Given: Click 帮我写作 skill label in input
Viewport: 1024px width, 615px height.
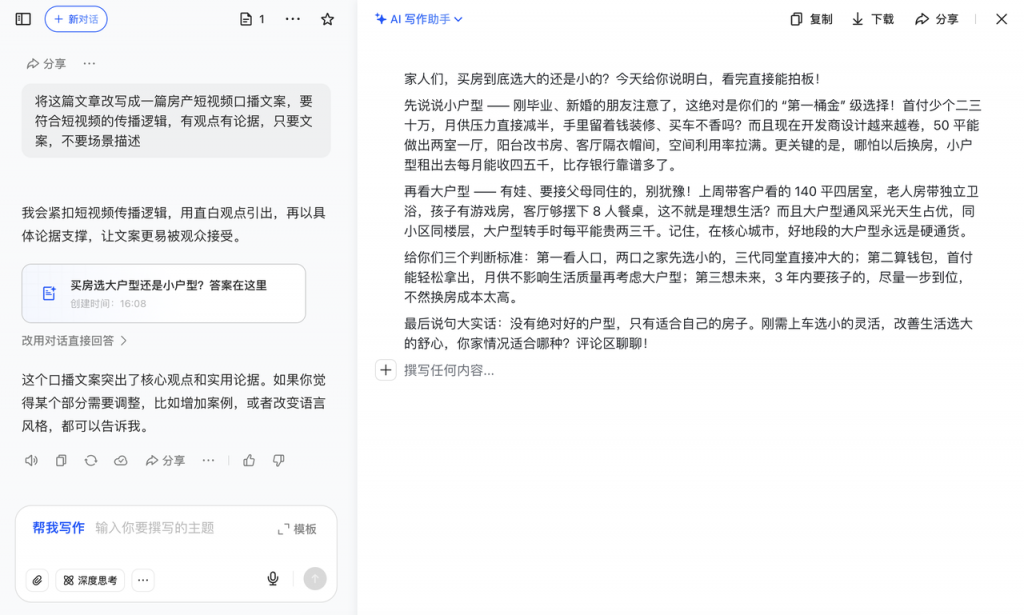Looking at the screenshot, I should click(x=59, y=528).
